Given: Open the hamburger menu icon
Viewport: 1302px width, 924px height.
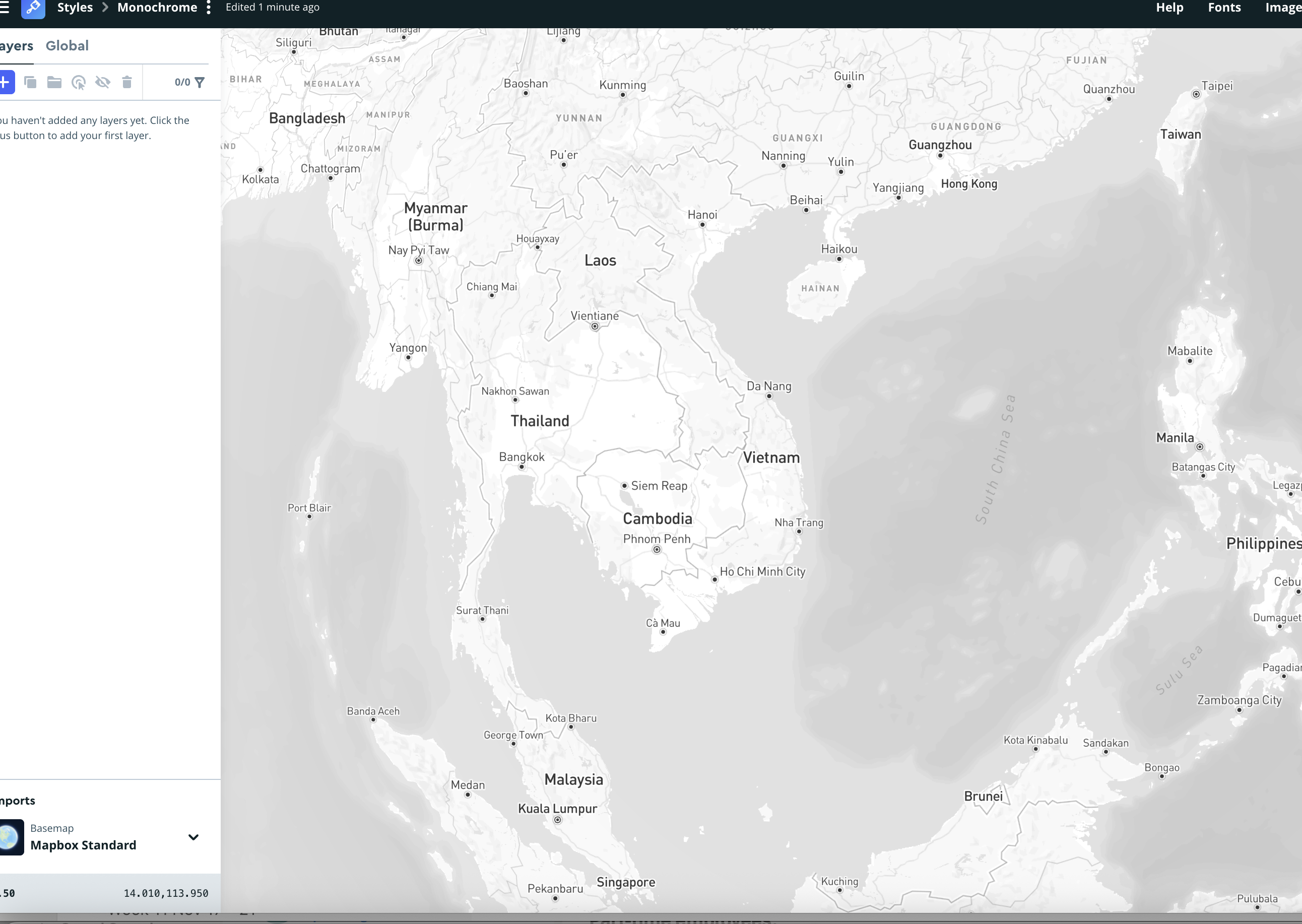Looking at the screenshot, I should pos(4,8).
